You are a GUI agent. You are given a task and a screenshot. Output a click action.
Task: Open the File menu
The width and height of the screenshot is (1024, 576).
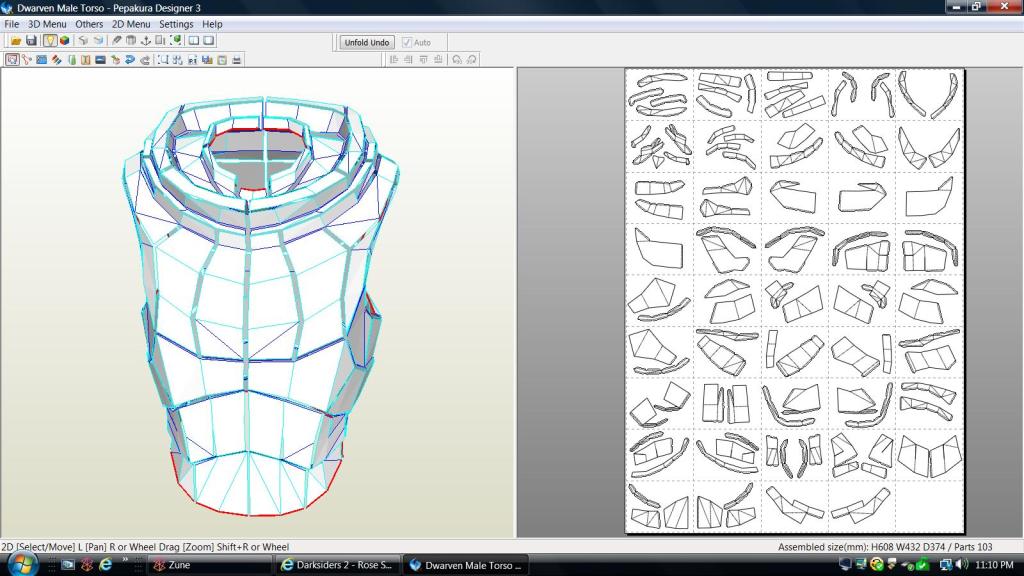(12, 24)
